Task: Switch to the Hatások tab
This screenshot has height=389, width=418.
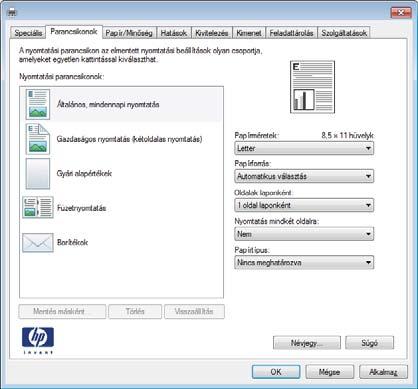Action: click(174, 33)
